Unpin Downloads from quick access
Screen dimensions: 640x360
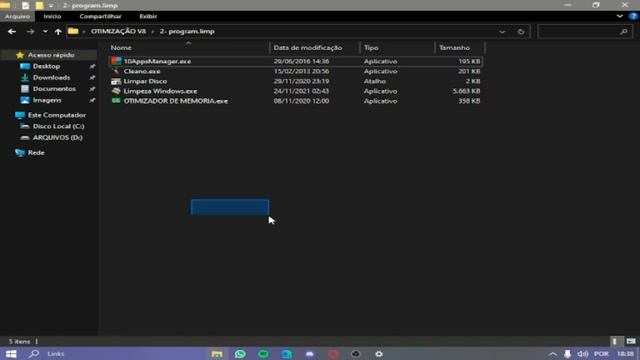92,78
